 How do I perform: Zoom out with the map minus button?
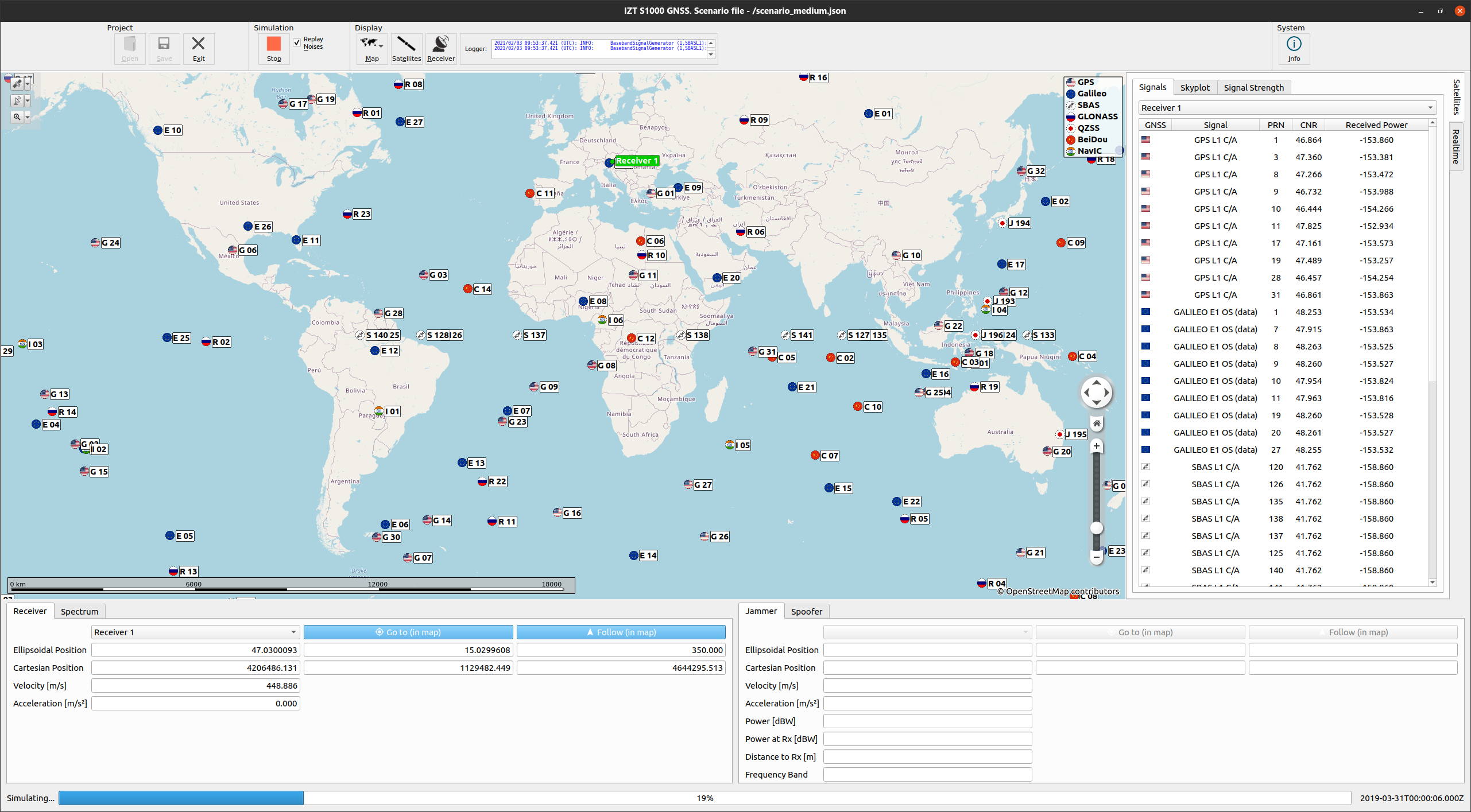pos(1096,557)
